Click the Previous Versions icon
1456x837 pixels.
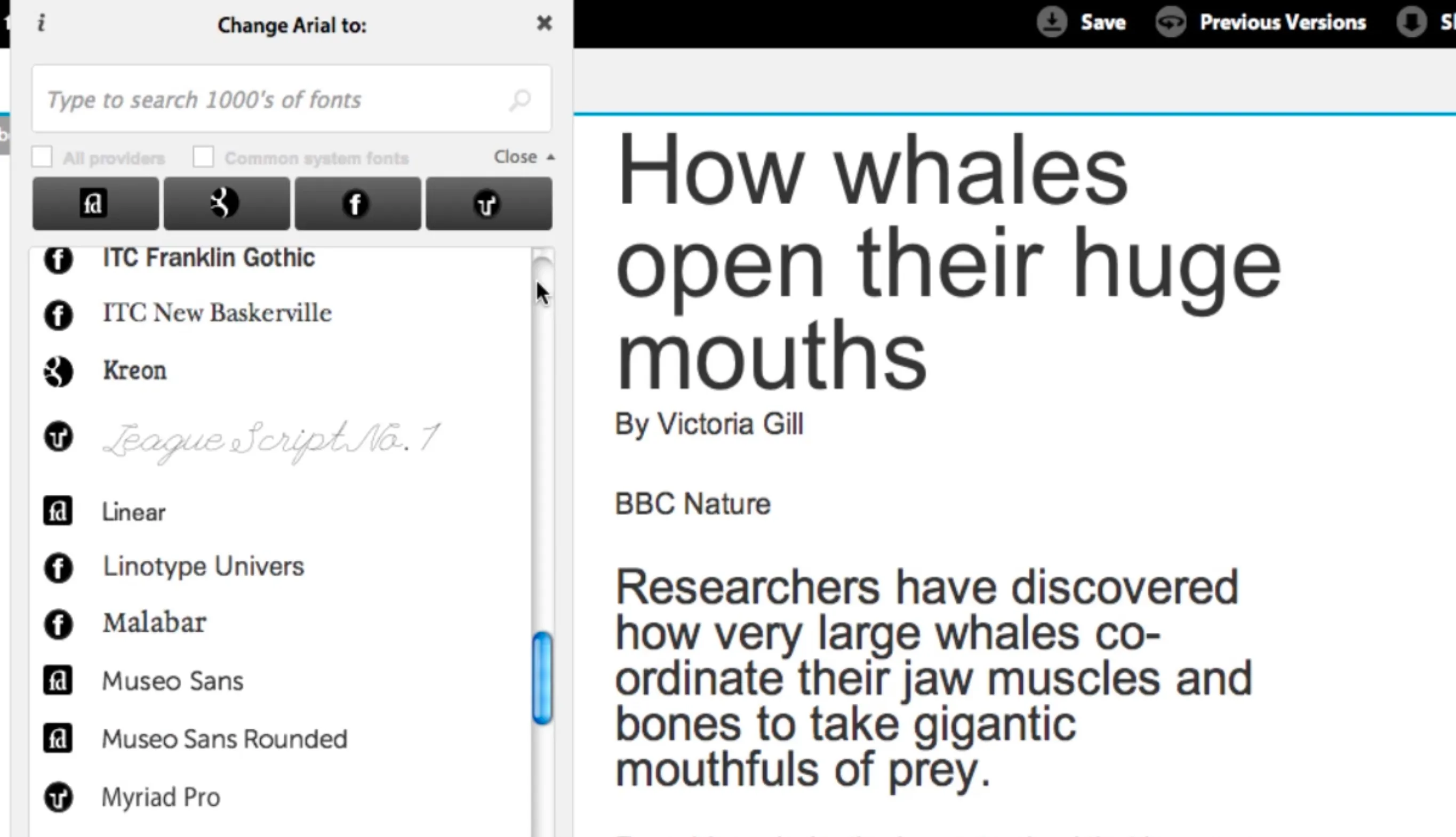pos(1171,22)
